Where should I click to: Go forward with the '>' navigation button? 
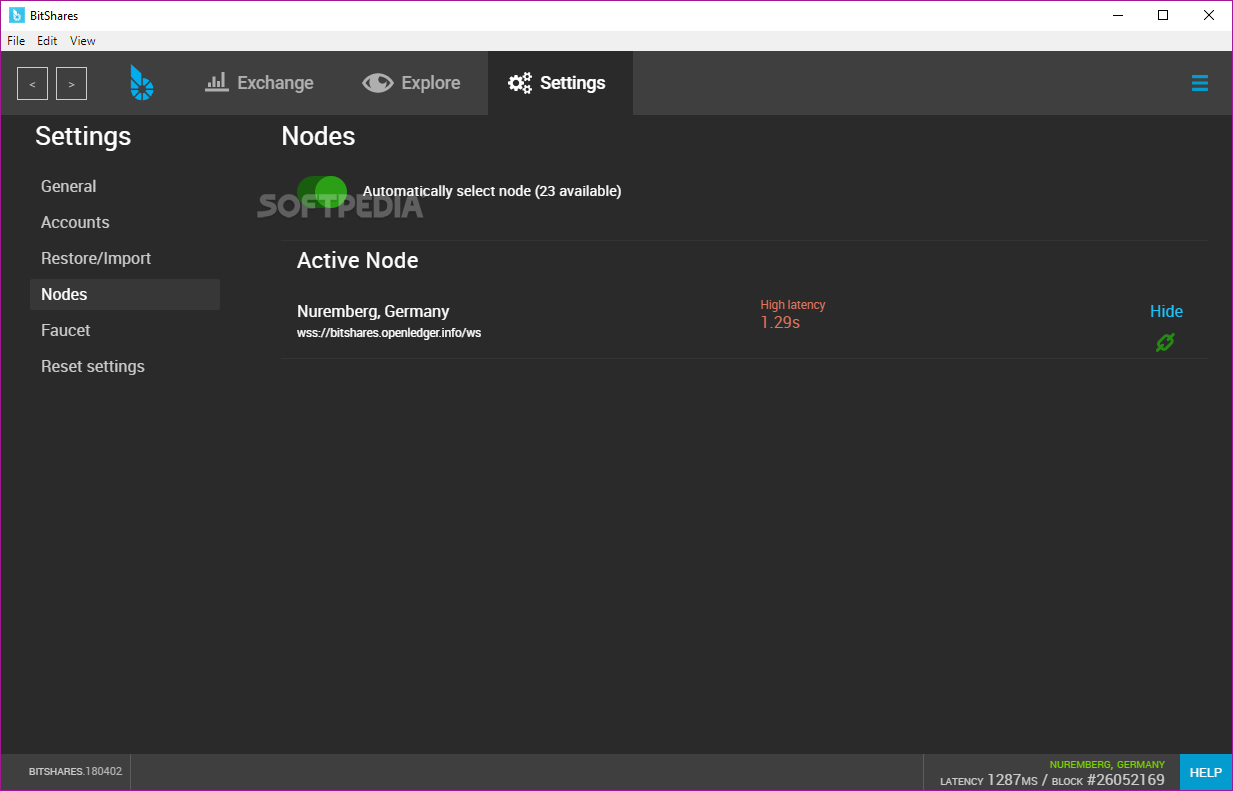(71, 84)
